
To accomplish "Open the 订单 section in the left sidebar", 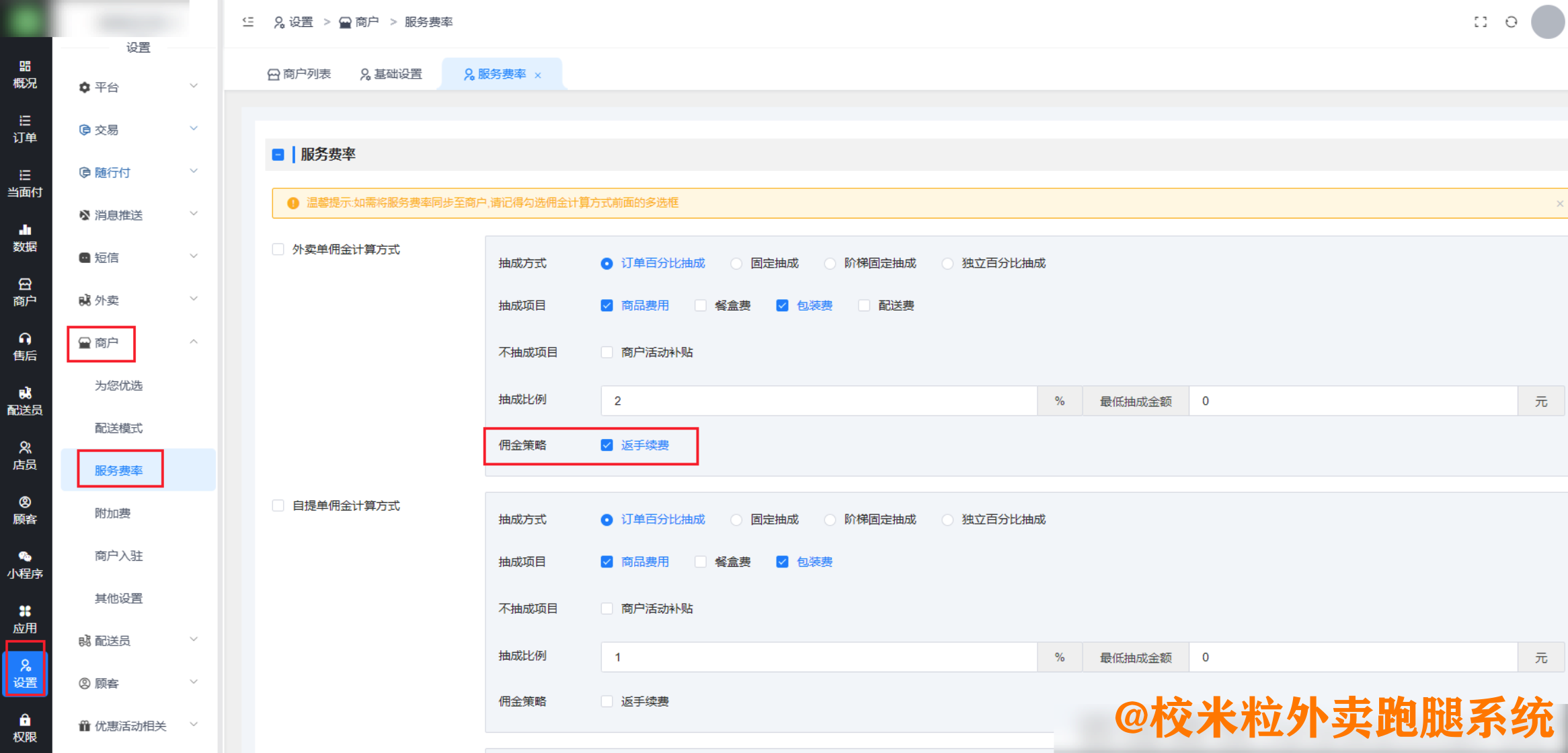I will [25, 129].
